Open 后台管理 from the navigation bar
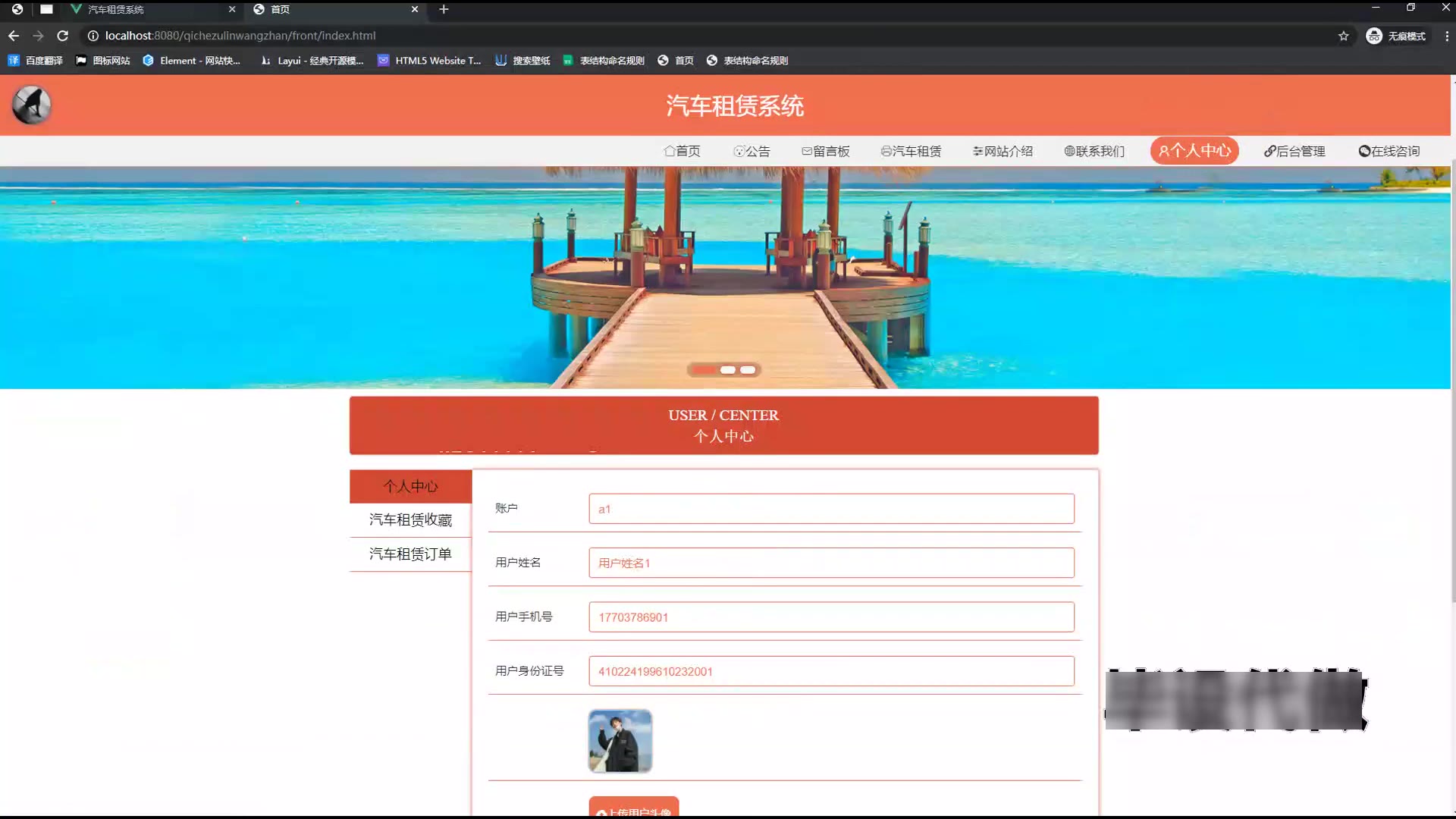 point(1294,151)
